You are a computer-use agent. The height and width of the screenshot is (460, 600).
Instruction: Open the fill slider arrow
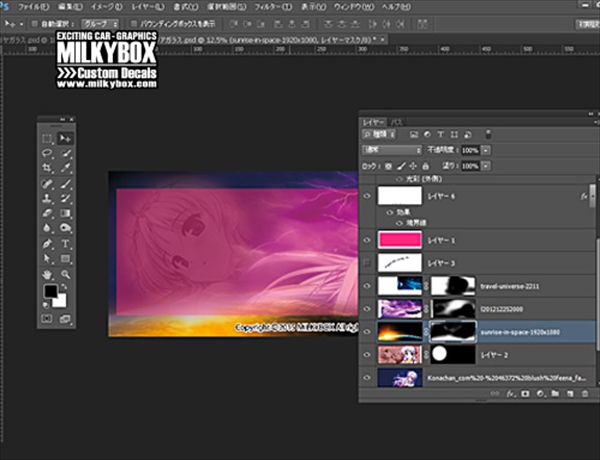pos(486,166)
